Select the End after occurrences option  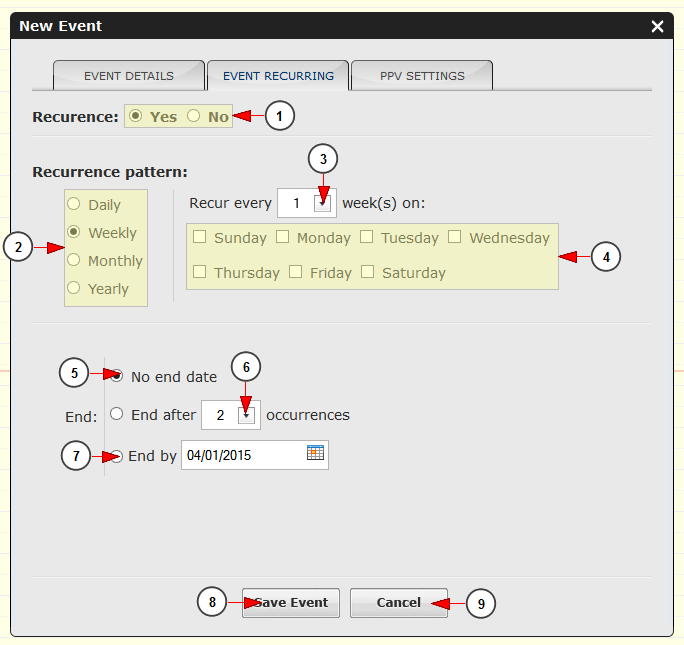click(x=116, y=413)
